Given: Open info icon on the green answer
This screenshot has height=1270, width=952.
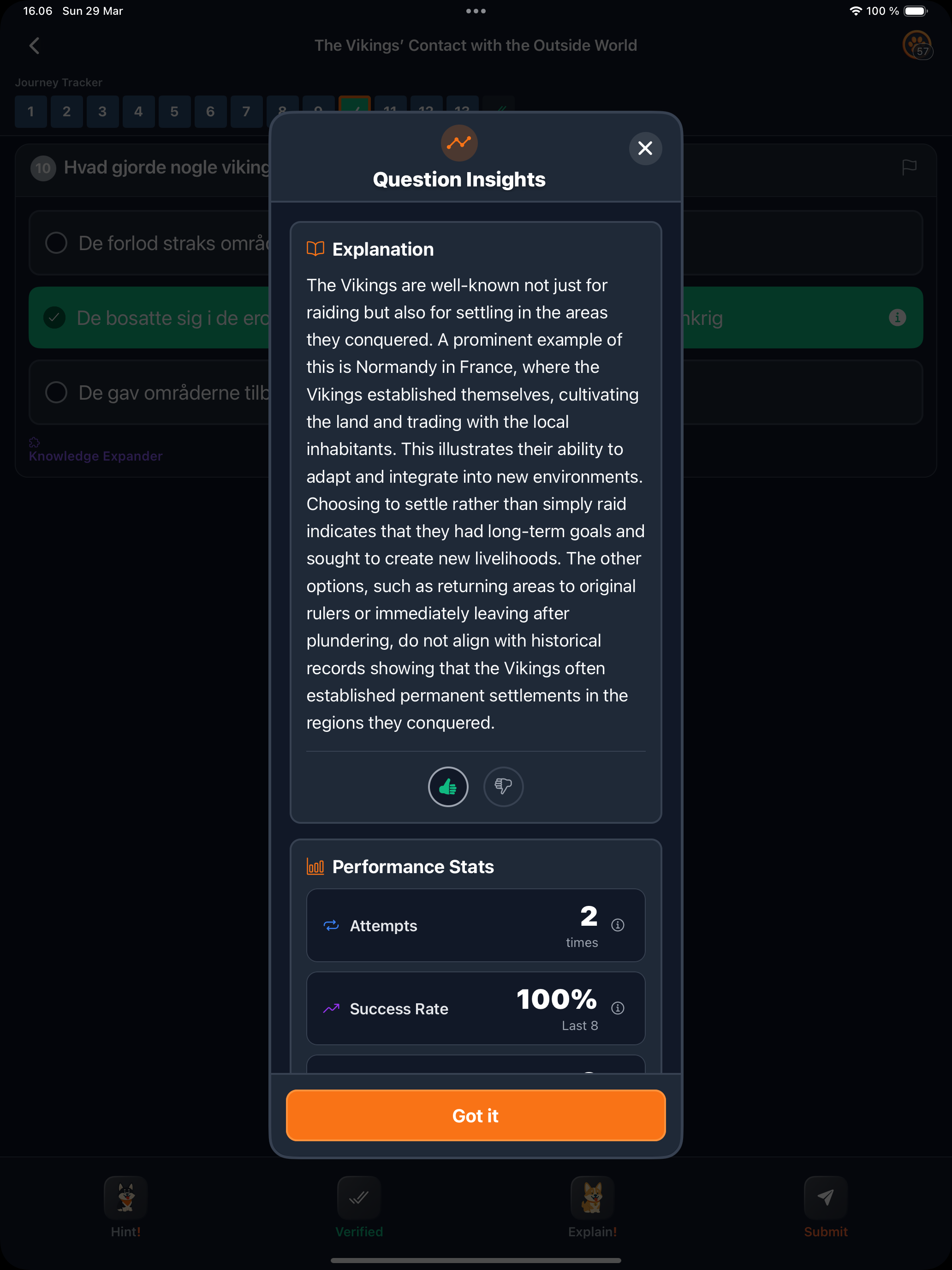Looking at the screenshot, I should pyautogui.click(x=898, y=317).
